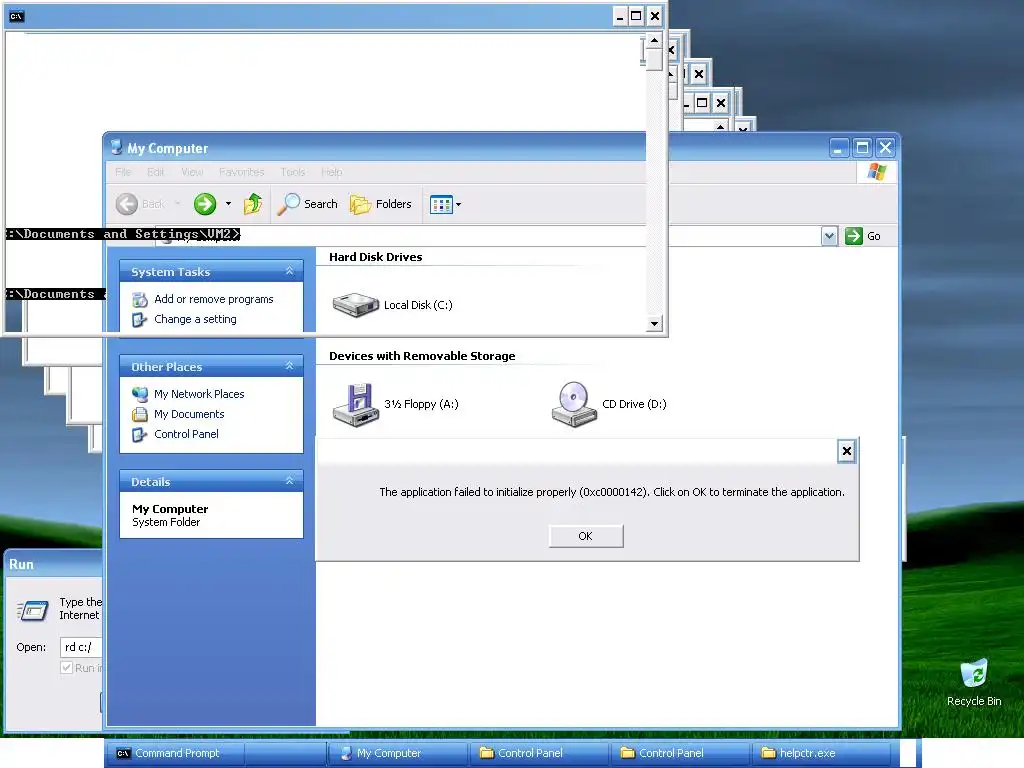Click the Run dialog program icon
The height and width of the screenshot is (768, 1024).
33,610
